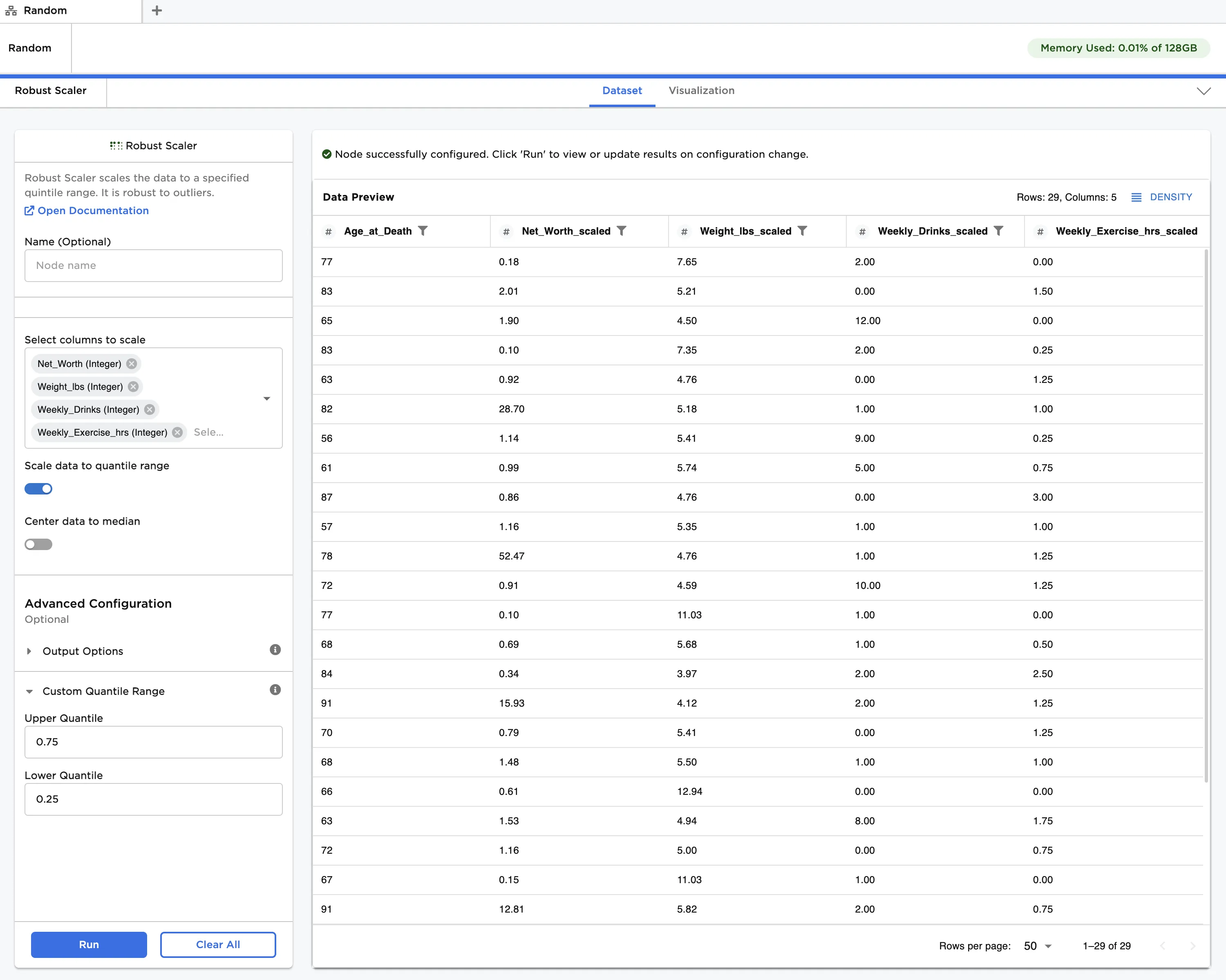Filter the Age_at_Death column
1226x980 pixels.
click(x=423, y=231)
